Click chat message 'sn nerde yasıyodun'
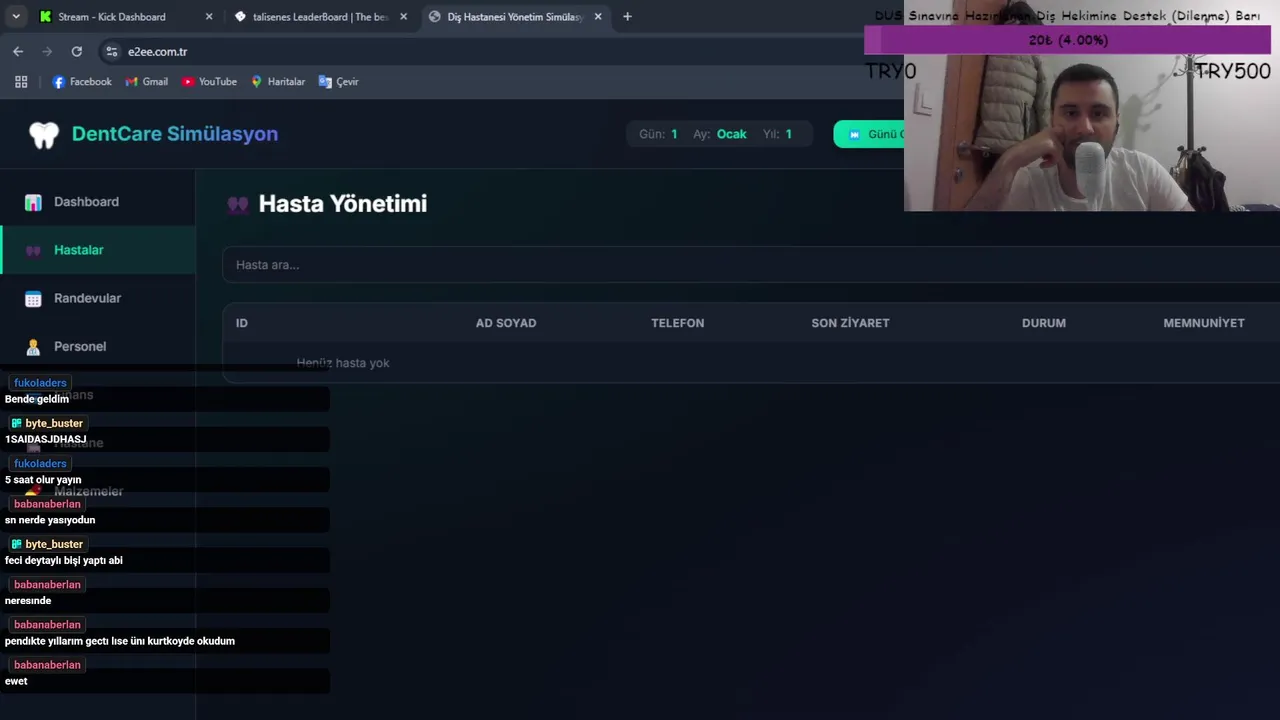 click(x=50, y=520)
